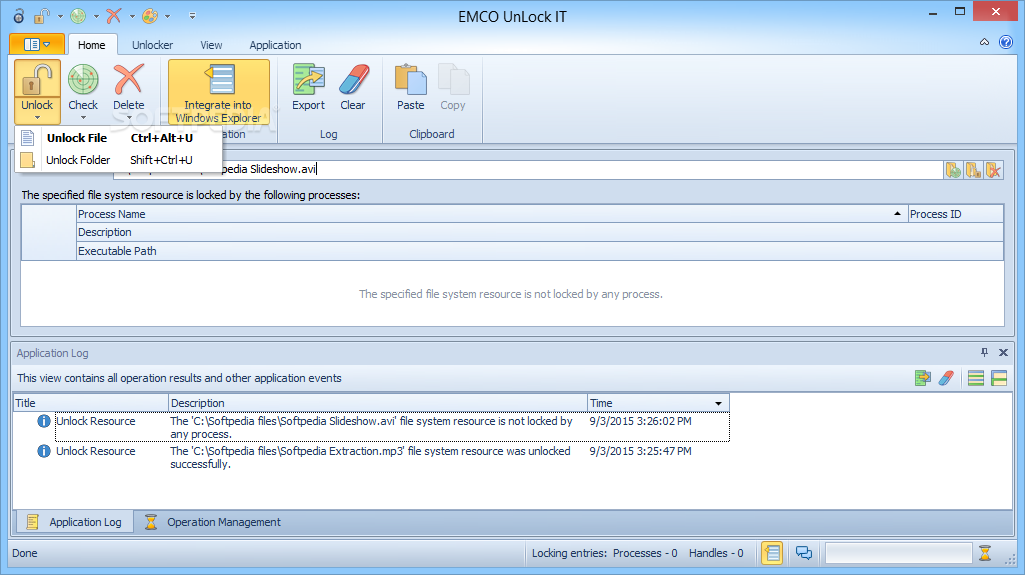Pin the Application Log panel
Image resolution: width=1025 pixels, height=575 pixels.
point(984,353)
